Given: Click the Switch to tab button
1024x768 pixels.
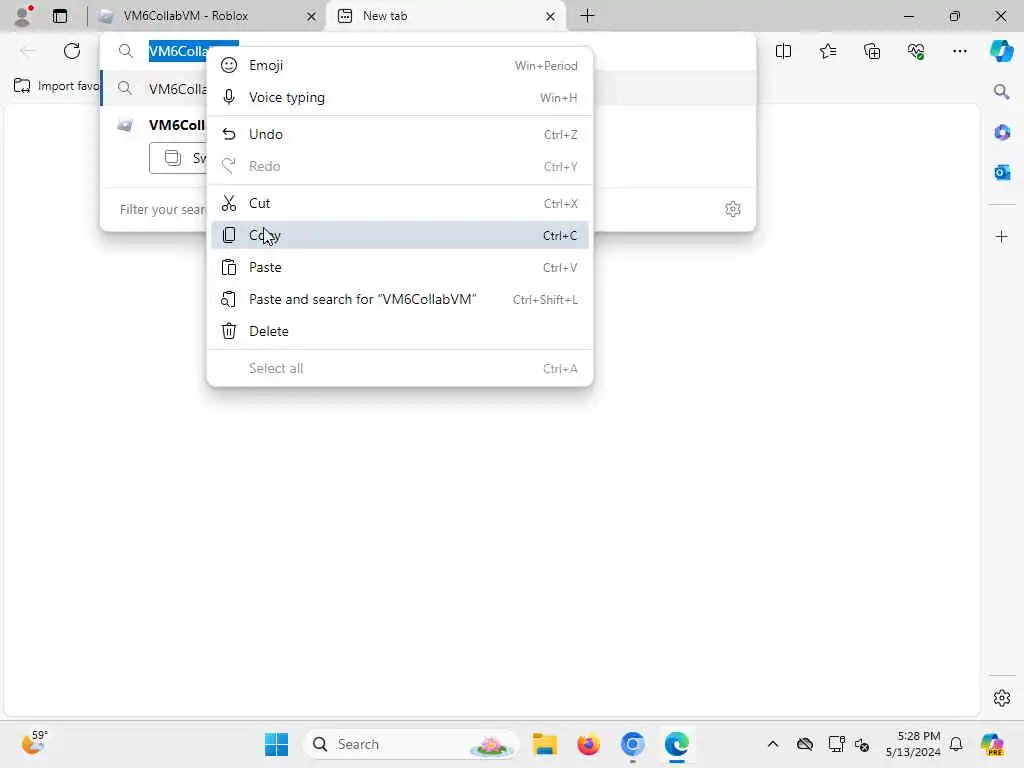Looking at the screenshot, I should [178, 158].
